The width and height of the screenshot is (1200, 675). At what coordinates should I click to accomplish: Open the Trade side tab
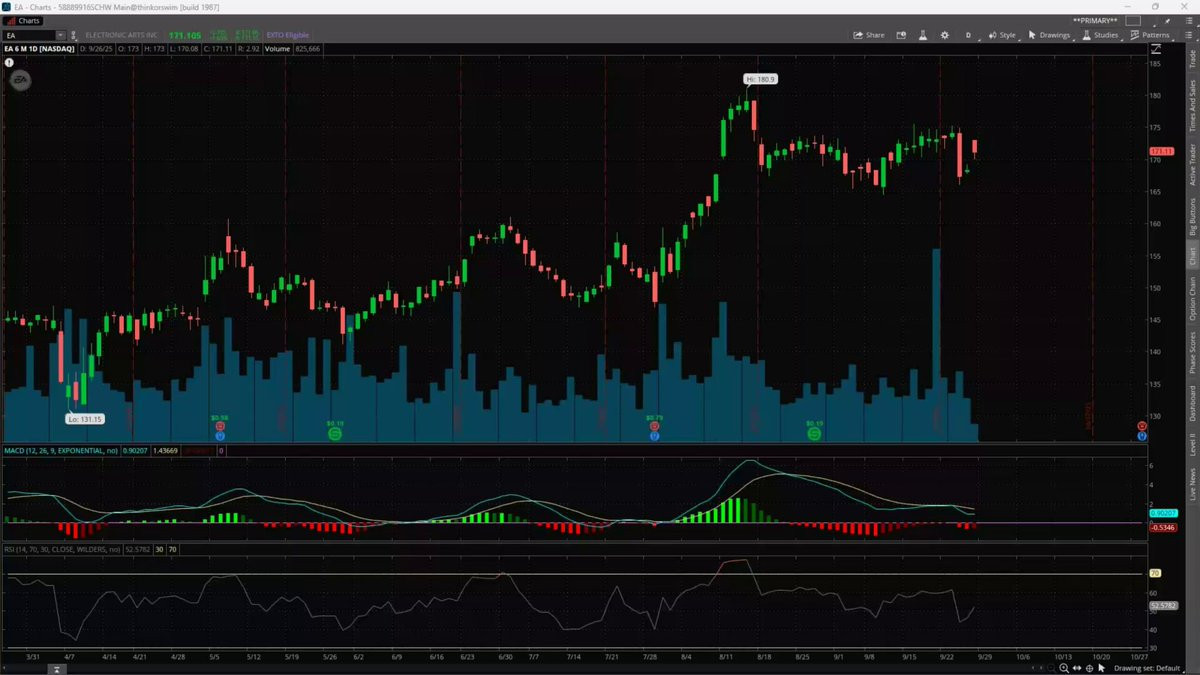[1191, 57]
